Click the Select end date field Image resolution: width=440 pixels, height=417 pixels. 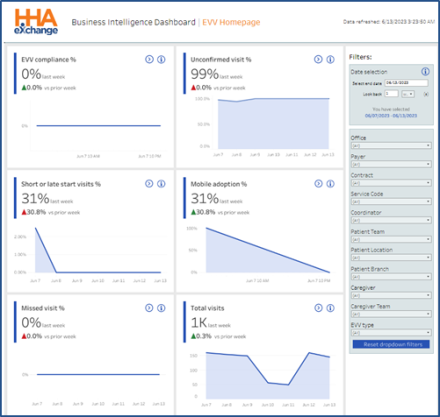click(406, 83)
